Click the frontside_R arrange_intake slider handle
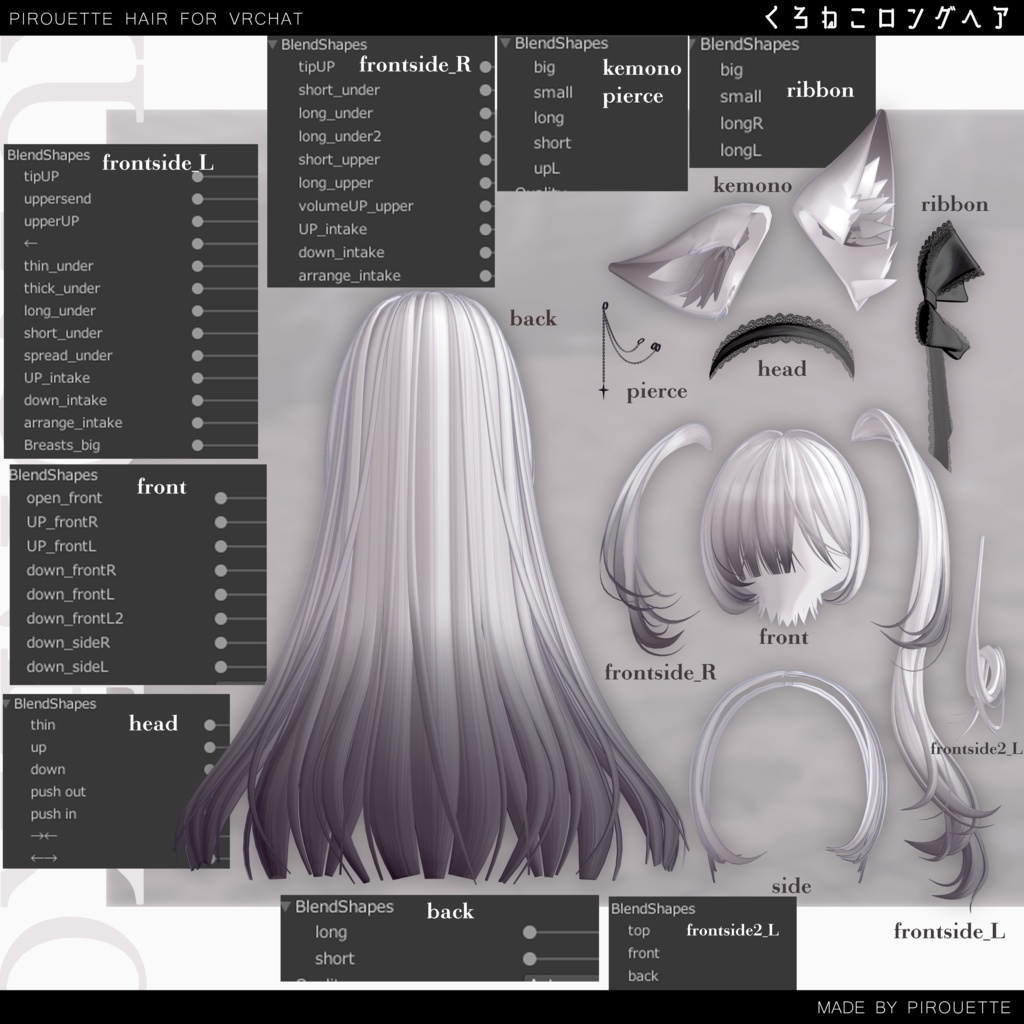The width and height of the screenshot is (1024, 1024). coord(485,276)
